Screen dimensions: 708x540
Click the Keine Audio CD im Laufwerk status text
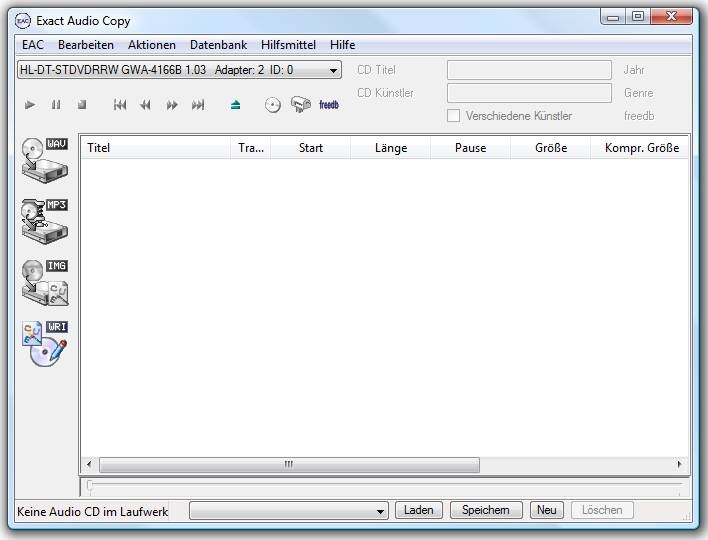(92, 512)
